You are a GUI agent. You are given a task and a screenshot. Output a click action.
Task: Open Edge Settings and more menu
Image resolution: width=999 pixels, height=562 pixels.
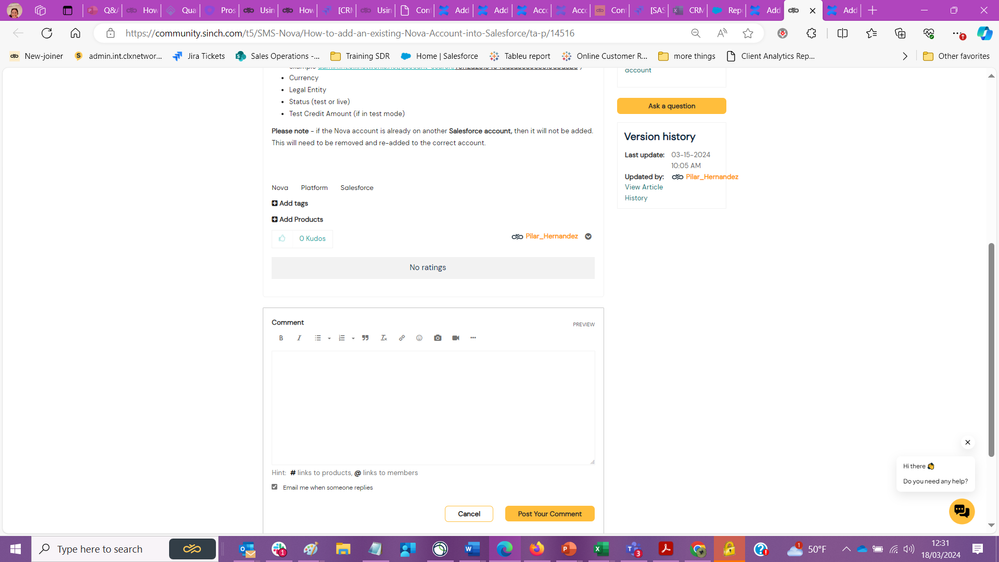[958, 33]
